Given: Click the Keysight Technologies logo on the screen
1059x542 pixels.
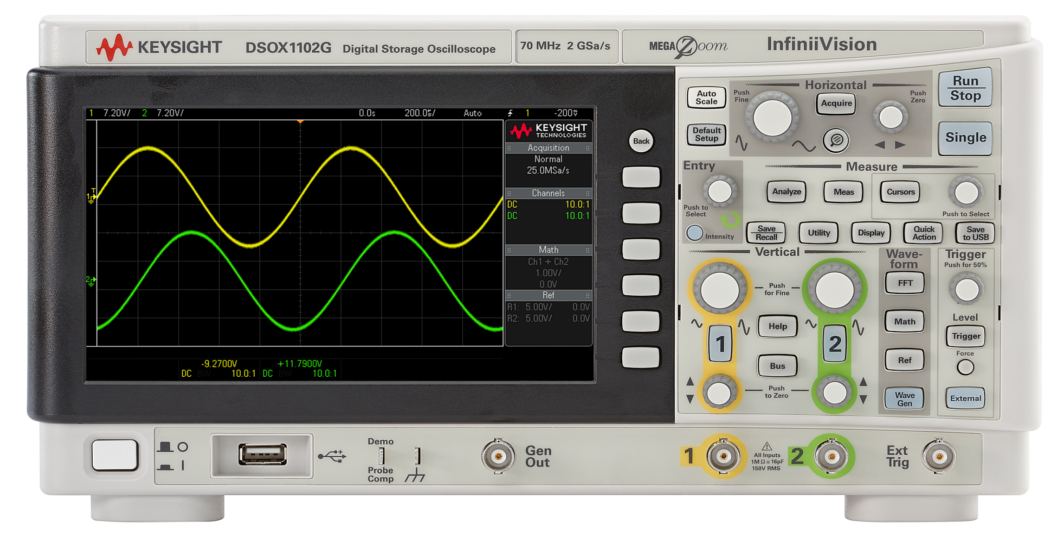Looking at the screenshot, I should click(x=548, y=130).
